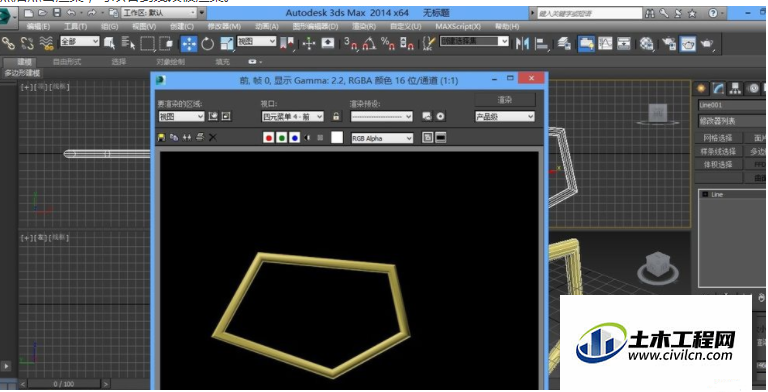Toggle Percent Snap in main toolbar
768x392 pixels.
pos(388,44)
